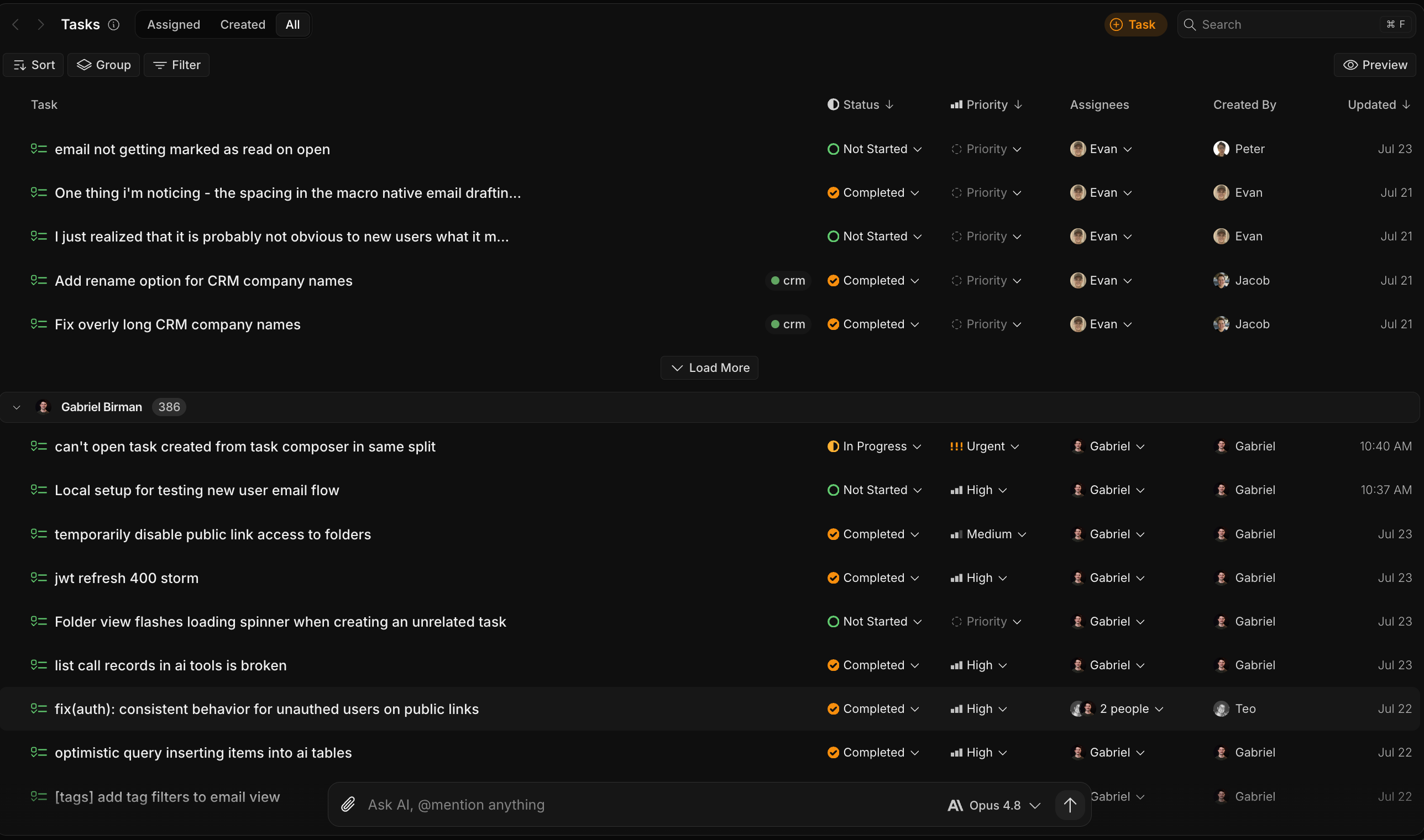Create a new item with the Task button
Viewport: 1424px width, 840px height.
tap(1135, 24)
